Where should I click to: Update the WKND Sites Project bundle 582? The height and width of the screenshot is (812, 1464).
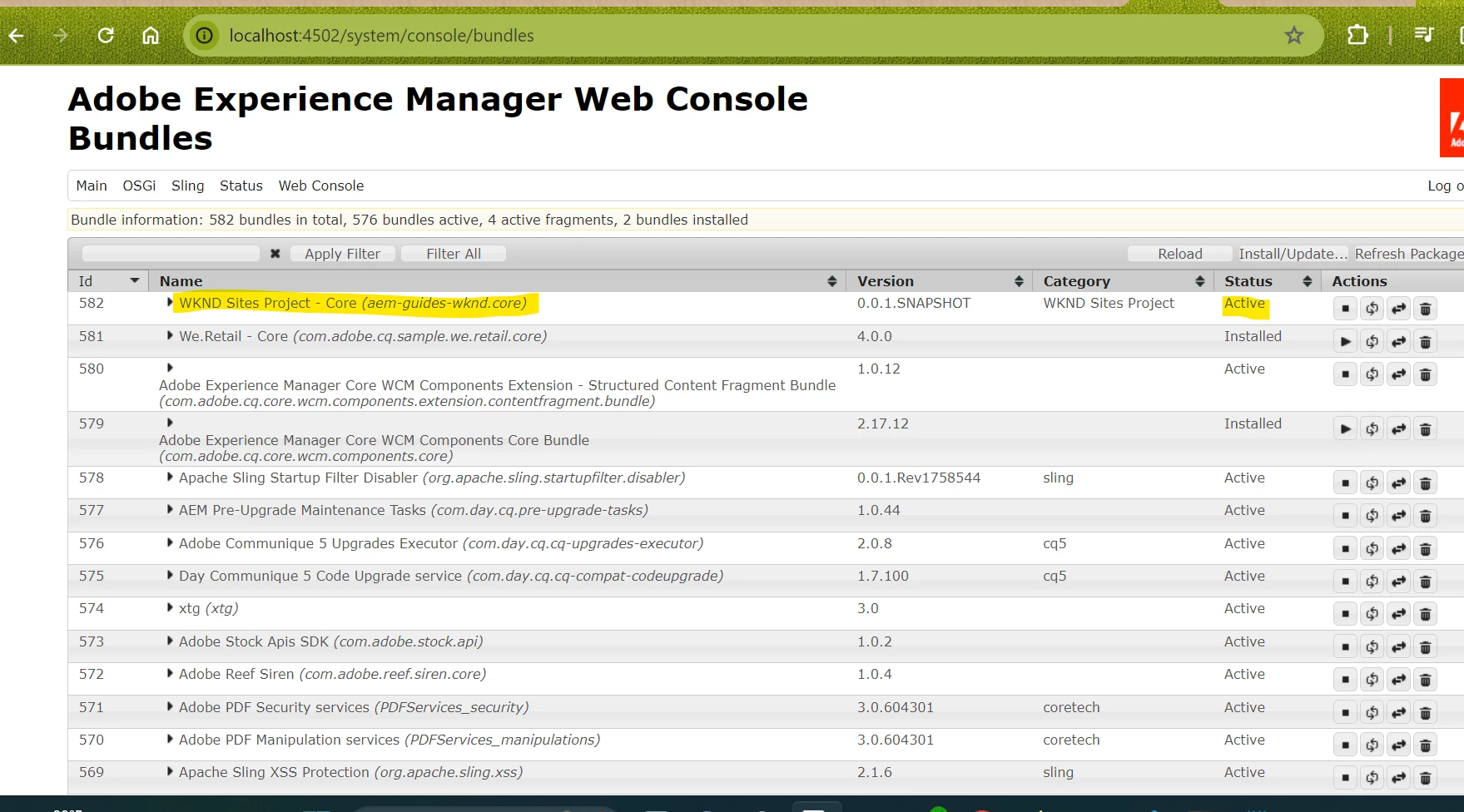1398,309
